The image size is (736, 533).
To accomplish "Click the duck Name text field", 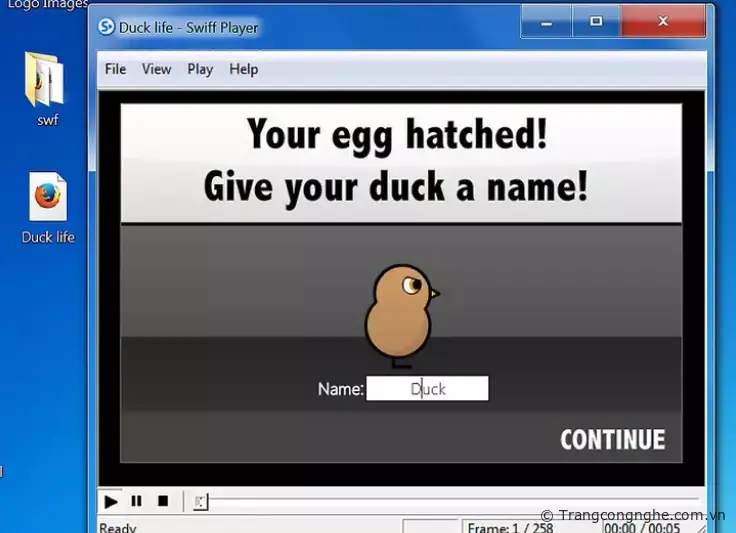I will click(427, 389).
